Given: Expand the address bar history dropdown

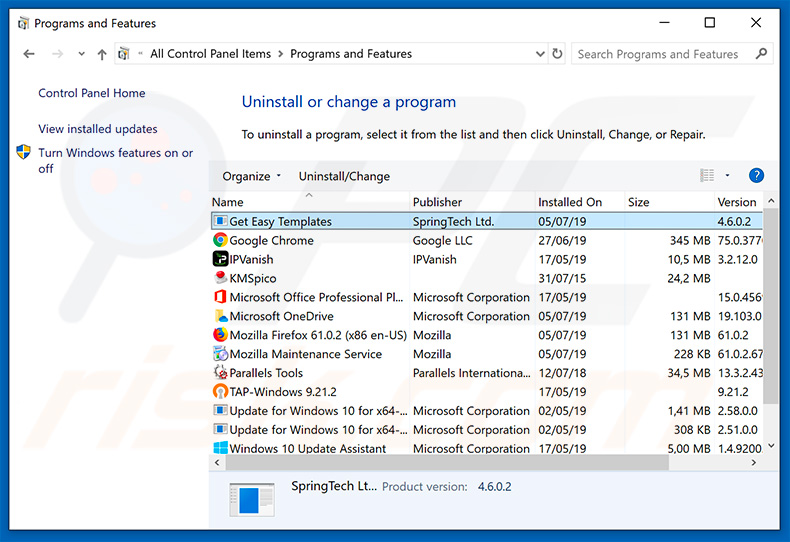Looking at the screenshot, I should pyautogui.click(x=540, y=54).
